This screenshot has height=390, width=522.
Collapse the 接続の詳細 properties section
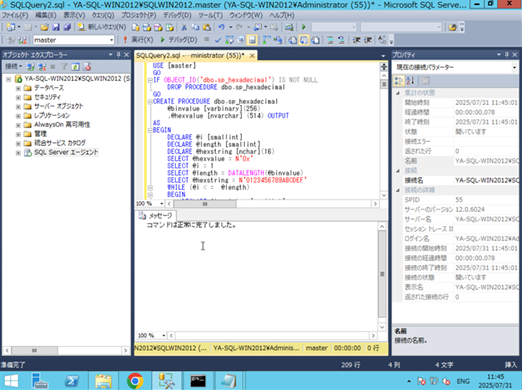point(398,190)
